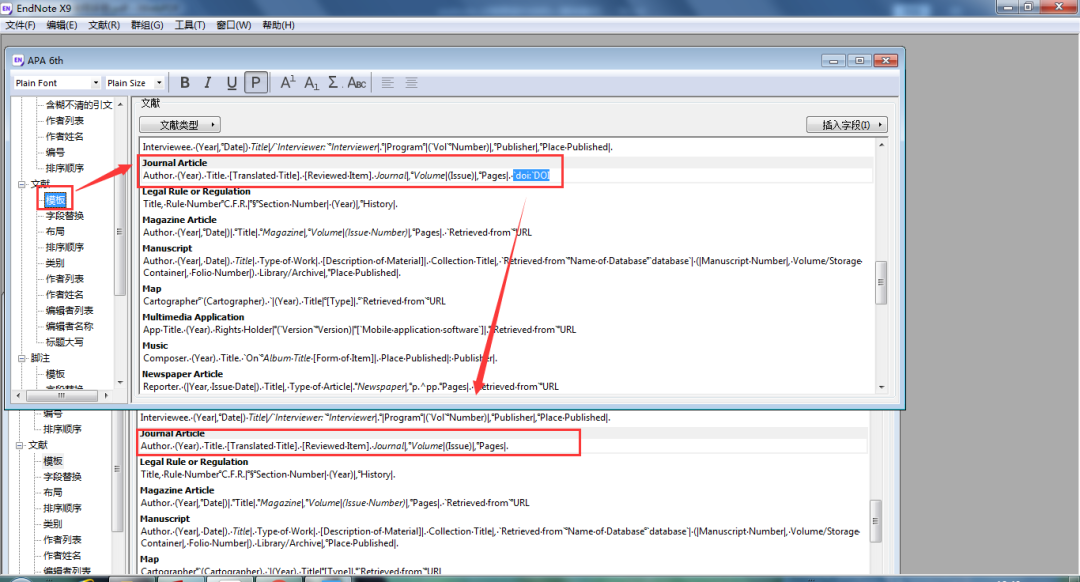
Task: Click the Symbol font (Σ) button
Action: click(x=333, y=83)
